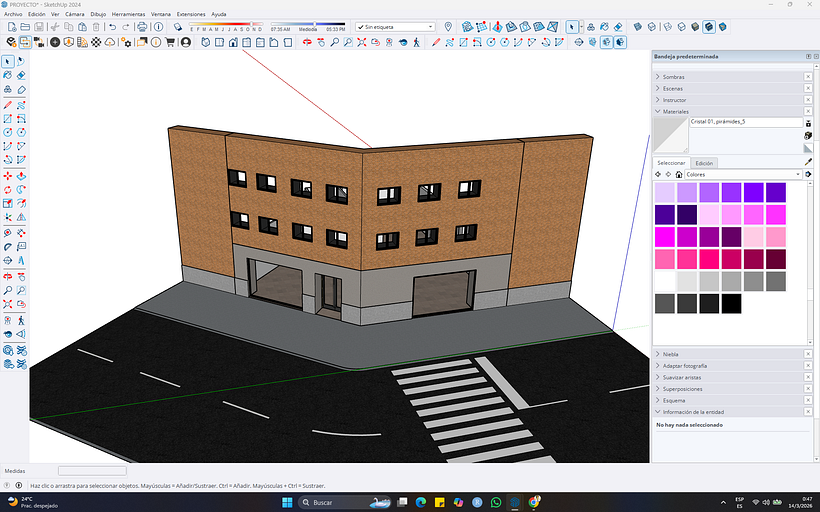This screenshot has height=512, width=820.
Task: Collapse the Materiales panel
Action: [x=658, y=111]
